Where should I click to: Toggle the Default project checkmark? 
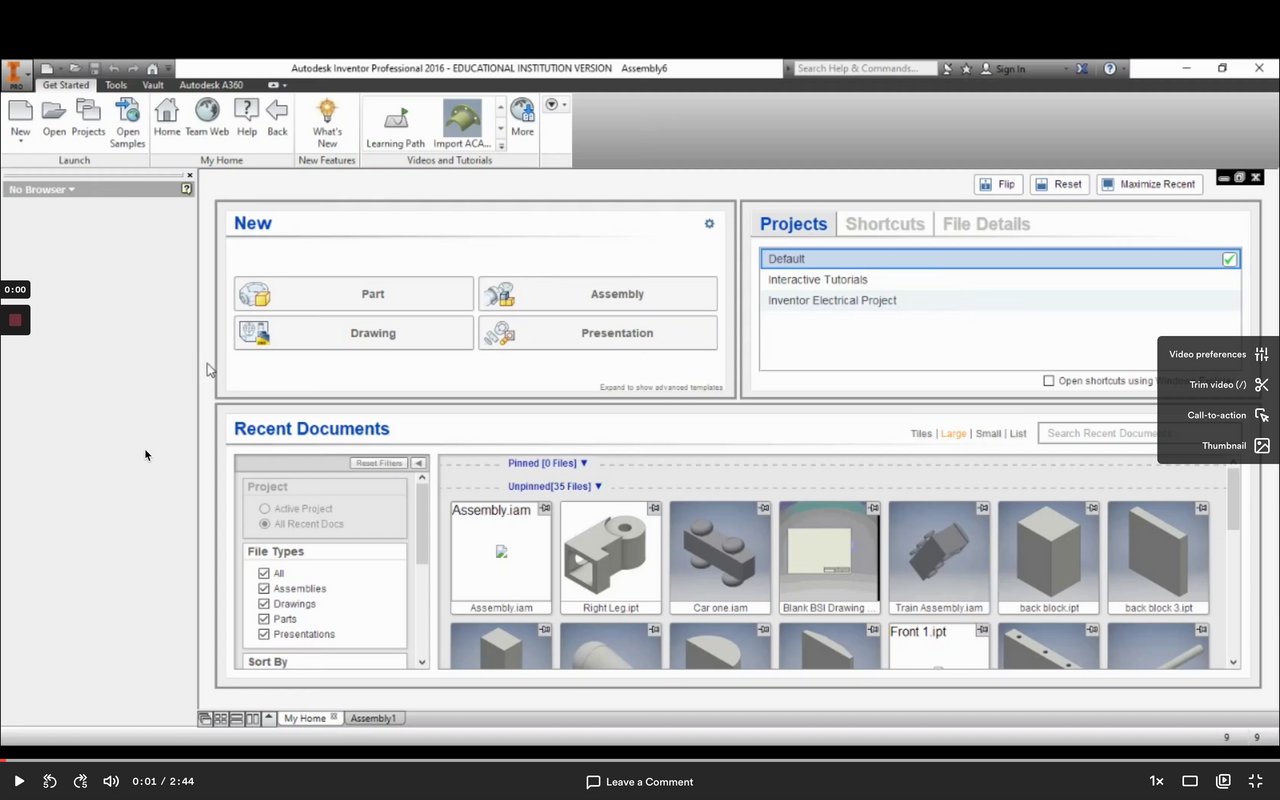[x=1229, y=259]
